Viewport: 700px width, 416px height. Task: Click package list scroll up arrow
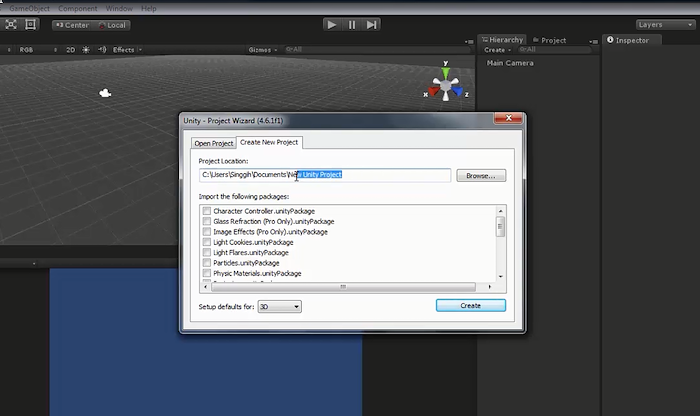pos(500,211)
